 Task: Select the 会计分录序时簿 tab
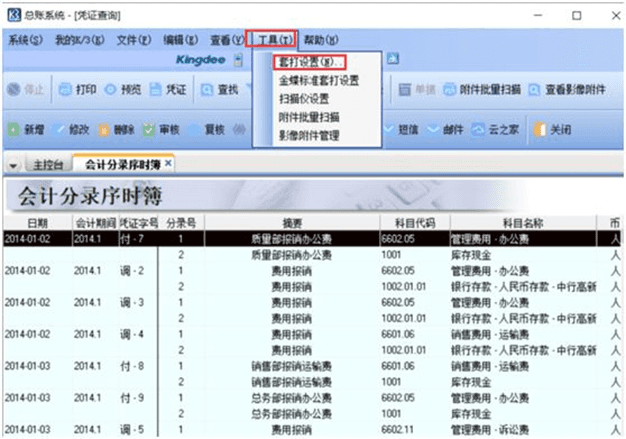123,164
